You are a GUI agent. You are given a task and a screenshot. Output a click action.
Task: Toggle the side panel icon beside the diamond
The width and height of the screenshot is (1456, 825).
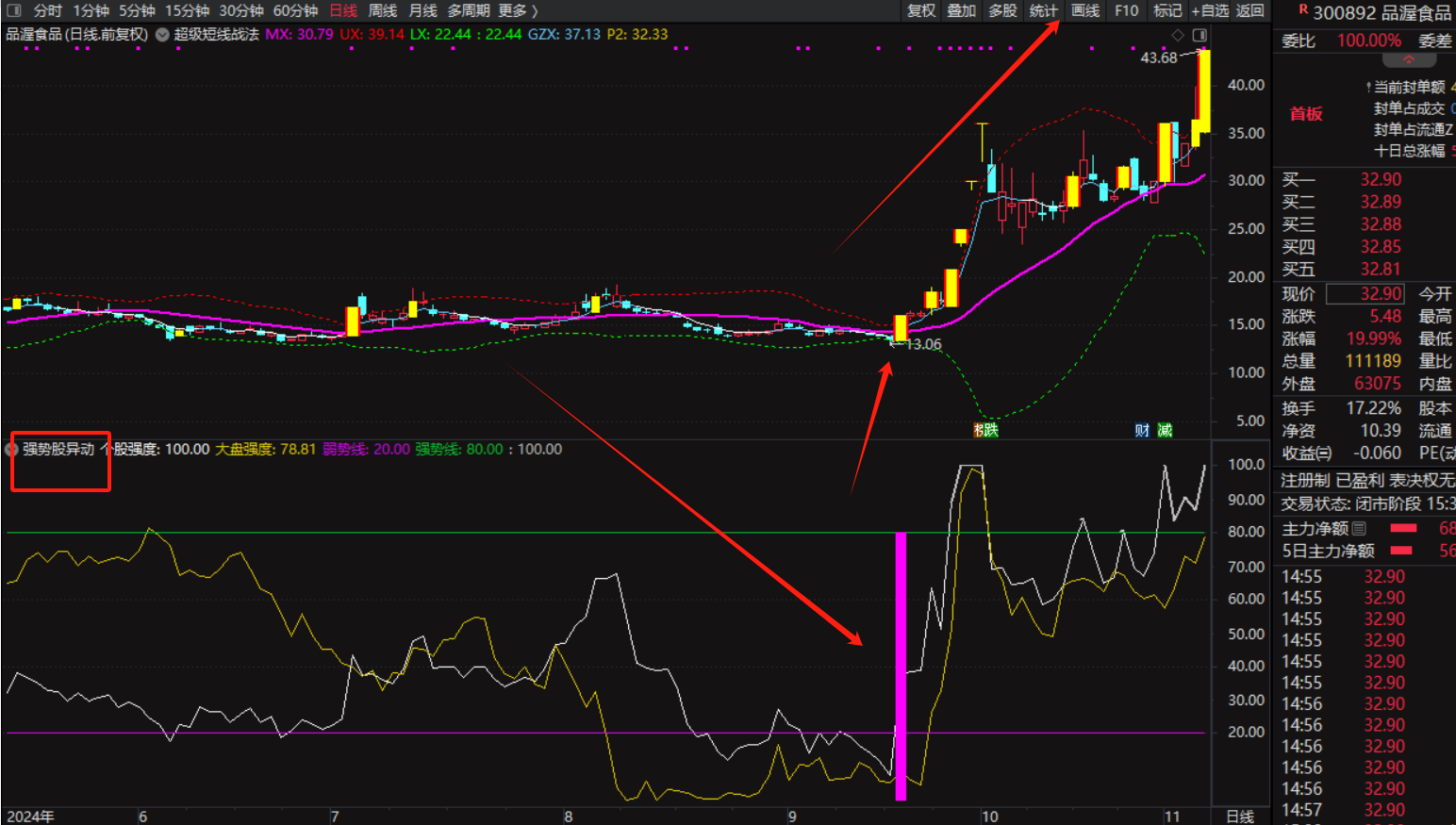[x=1200, y=35]
